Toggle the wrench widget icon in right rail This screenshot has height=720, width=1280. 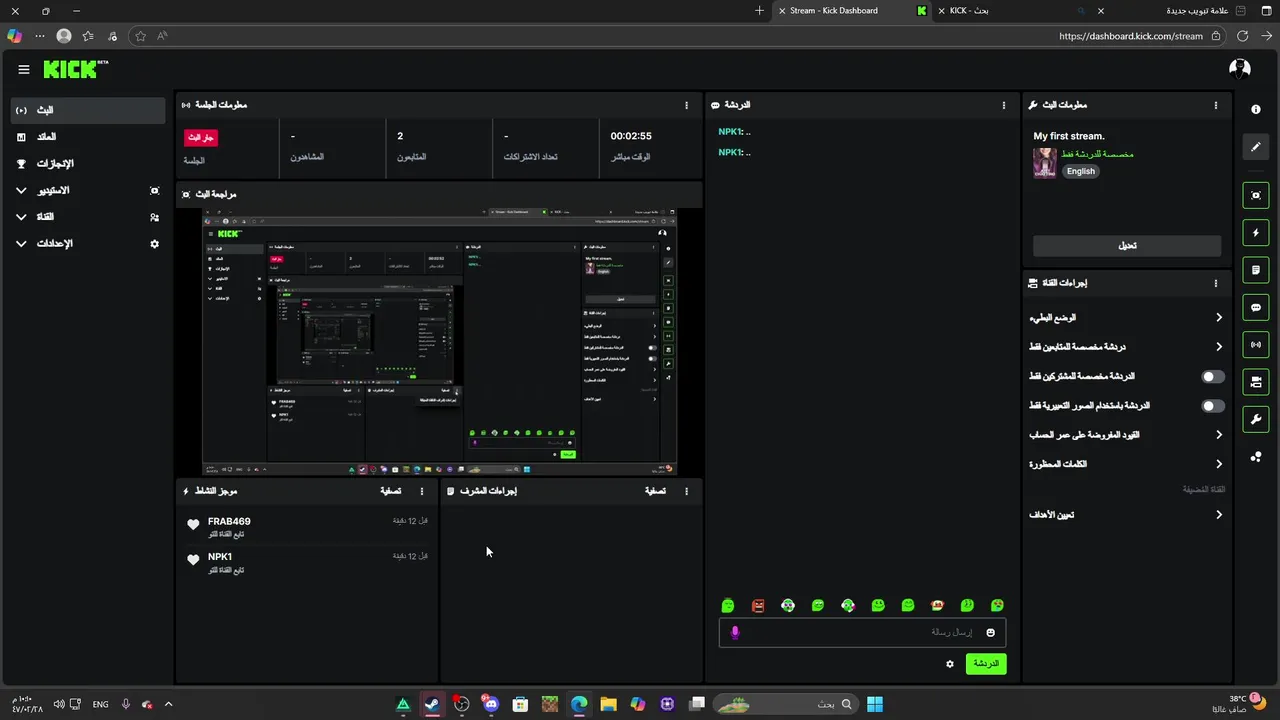pos(1256,419)
